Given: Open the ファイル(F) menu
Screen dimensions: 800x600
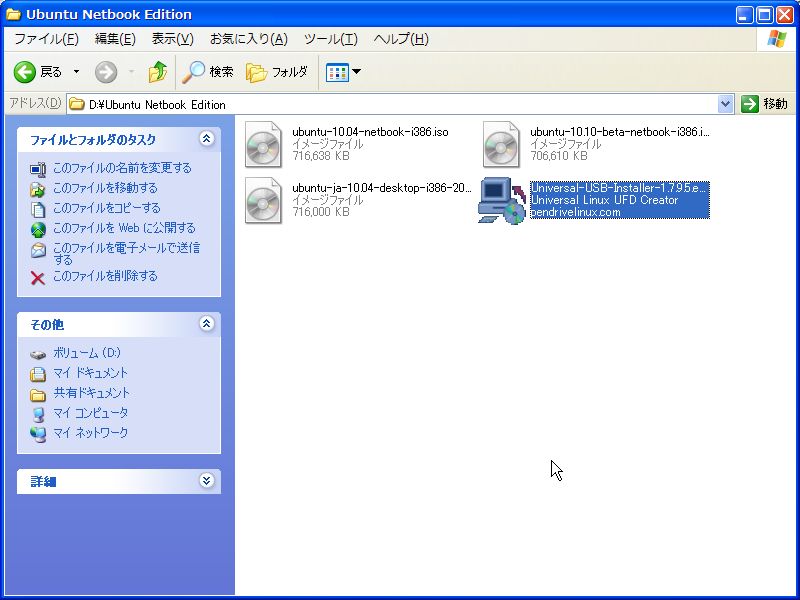Looking at the screenshot, I should [46, 39].
